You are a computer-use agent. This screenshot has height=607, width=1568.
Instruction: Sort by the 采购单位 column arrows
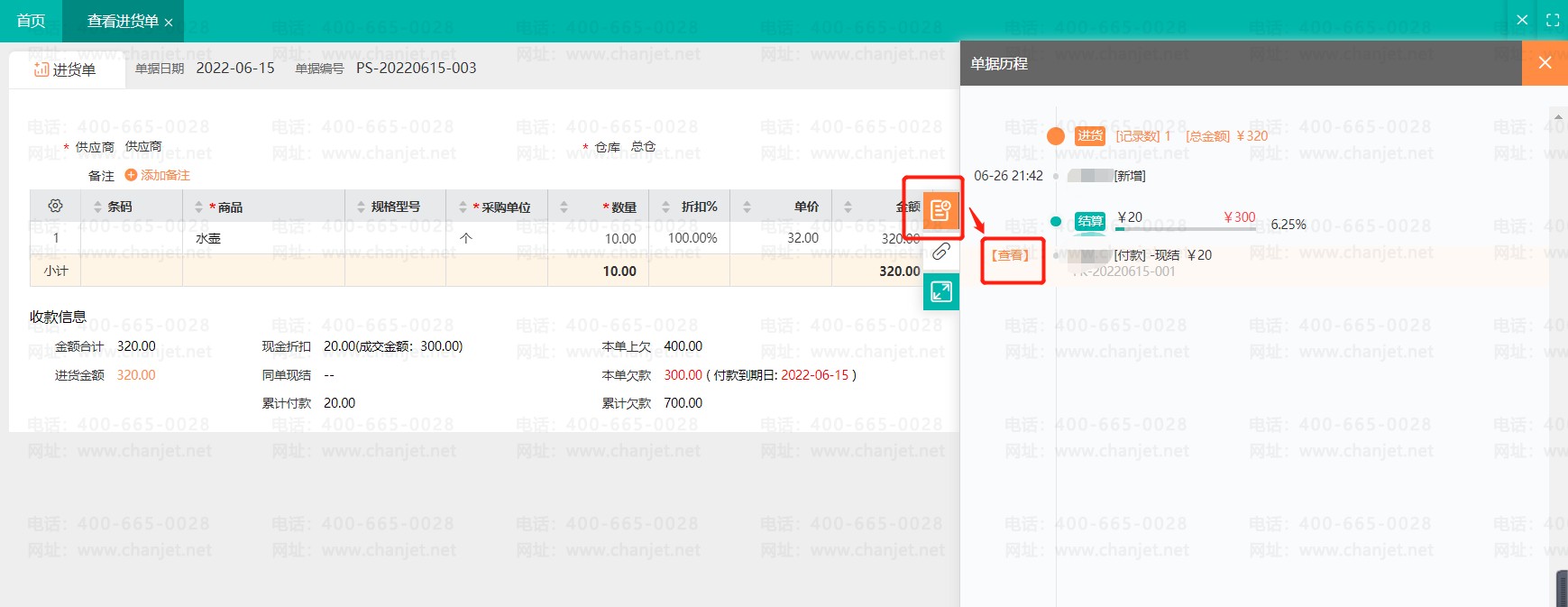pos(463,207)
